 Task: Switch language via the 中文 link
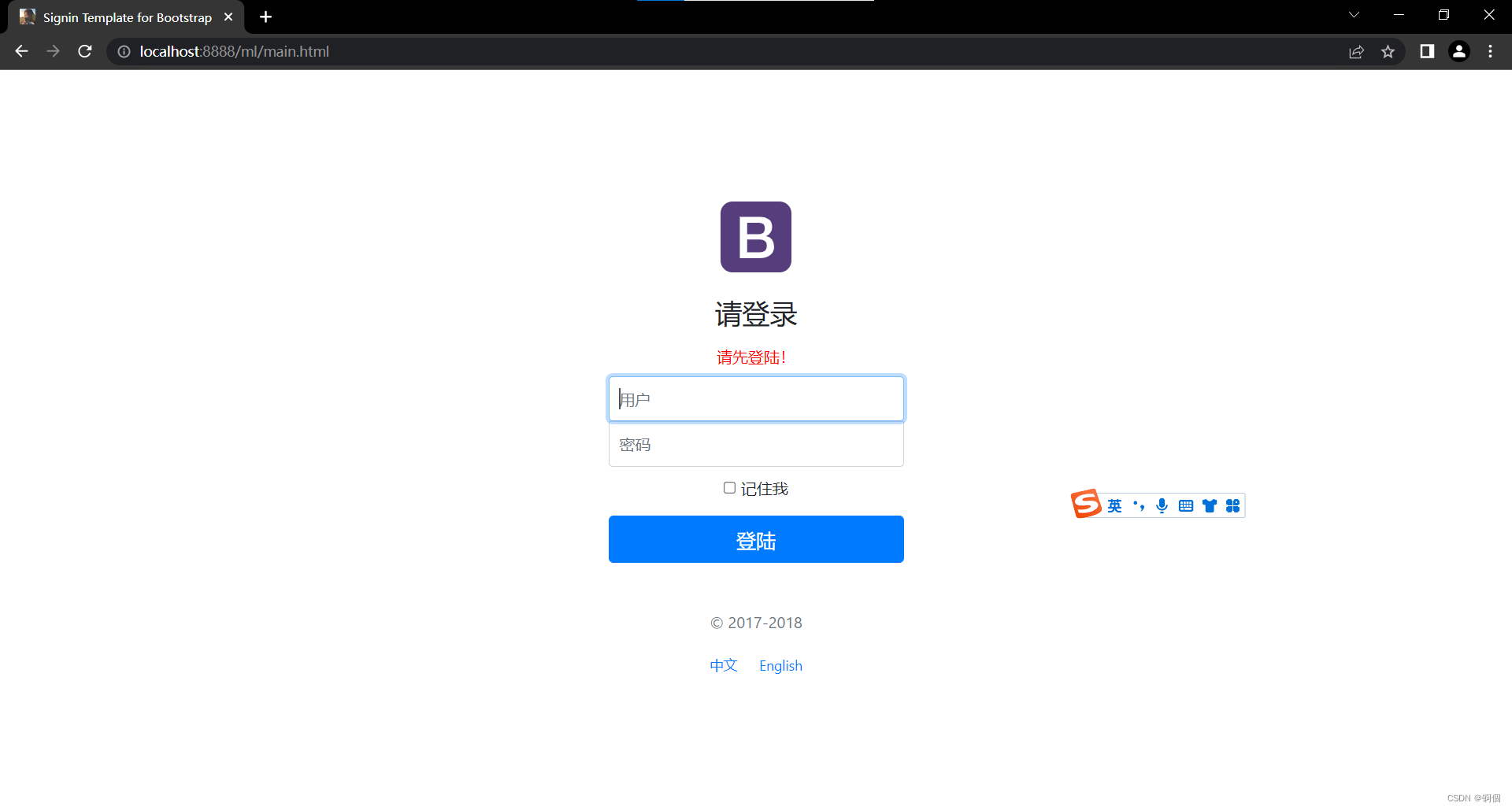coord(723,666)
